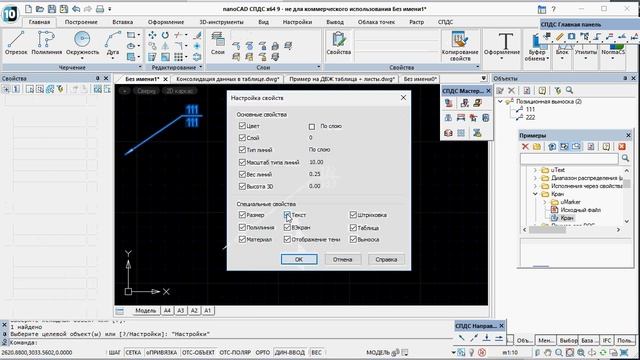This screenshot has height=360, width=640.
Task: Open the nanoCAD application menu logo
Action: click(x=10, y=14)
